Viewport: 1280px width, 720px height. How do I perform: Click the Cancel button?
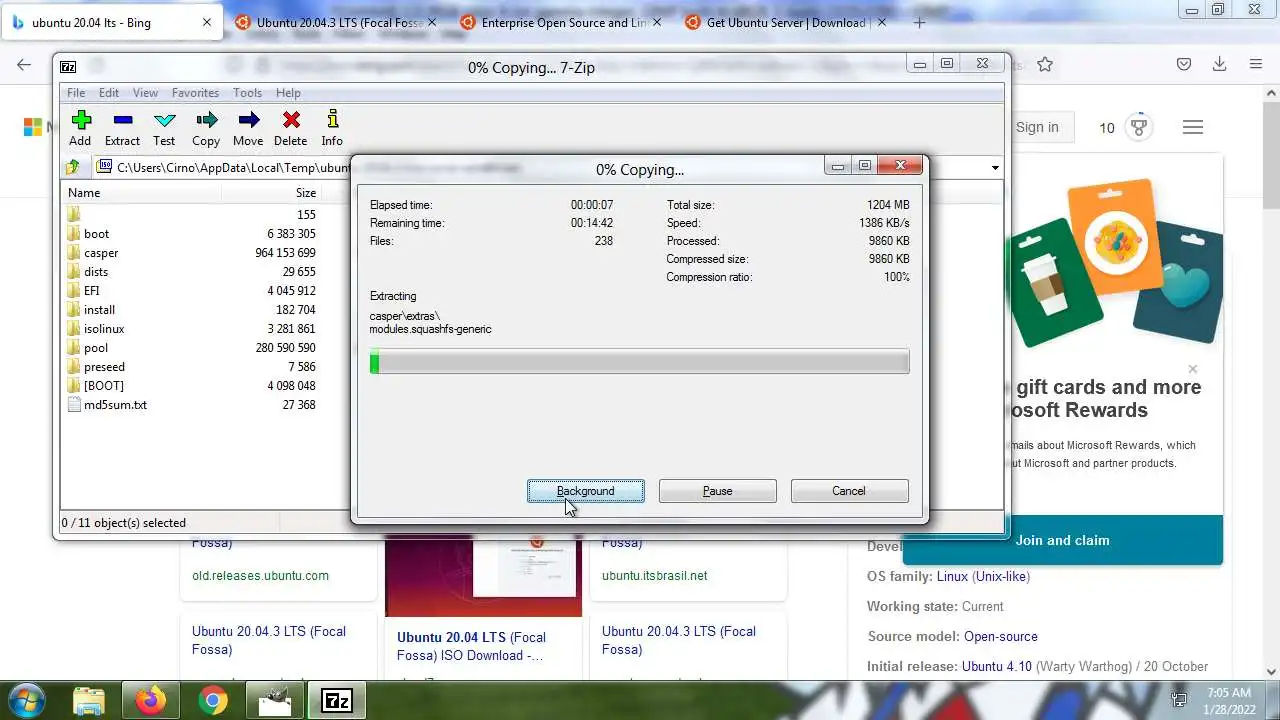pos(849,491)
